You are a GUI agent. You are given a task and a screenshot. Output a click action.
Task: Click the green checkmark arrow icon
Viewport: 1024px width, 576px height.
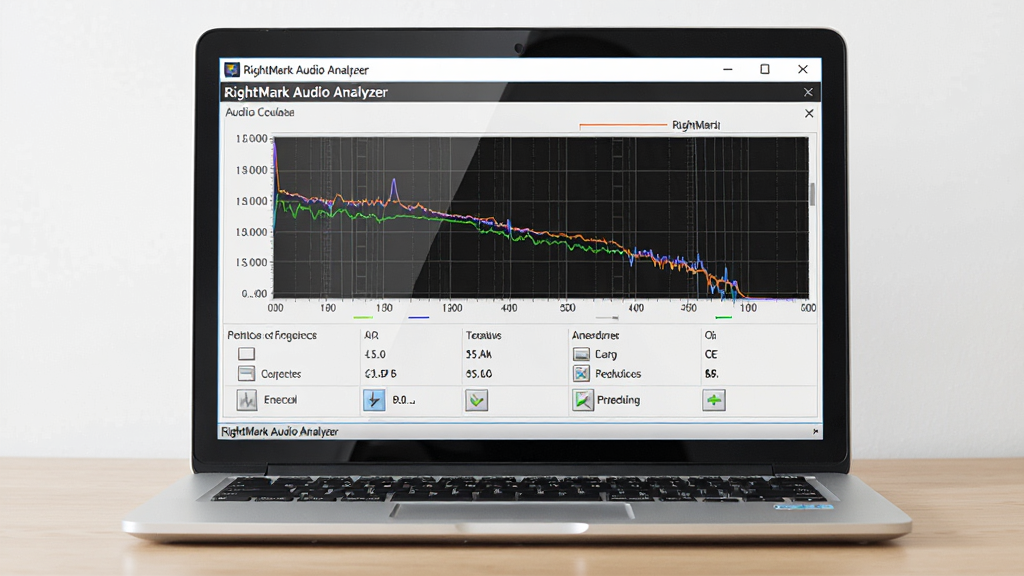[477, 400]
